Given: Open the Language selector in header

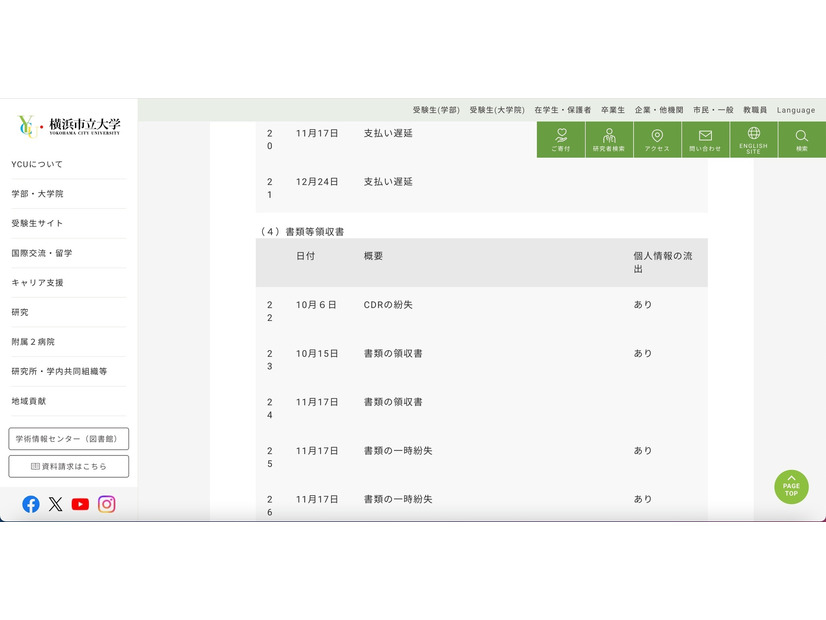Looking at the screenshot, I should [x=796, y=110].
